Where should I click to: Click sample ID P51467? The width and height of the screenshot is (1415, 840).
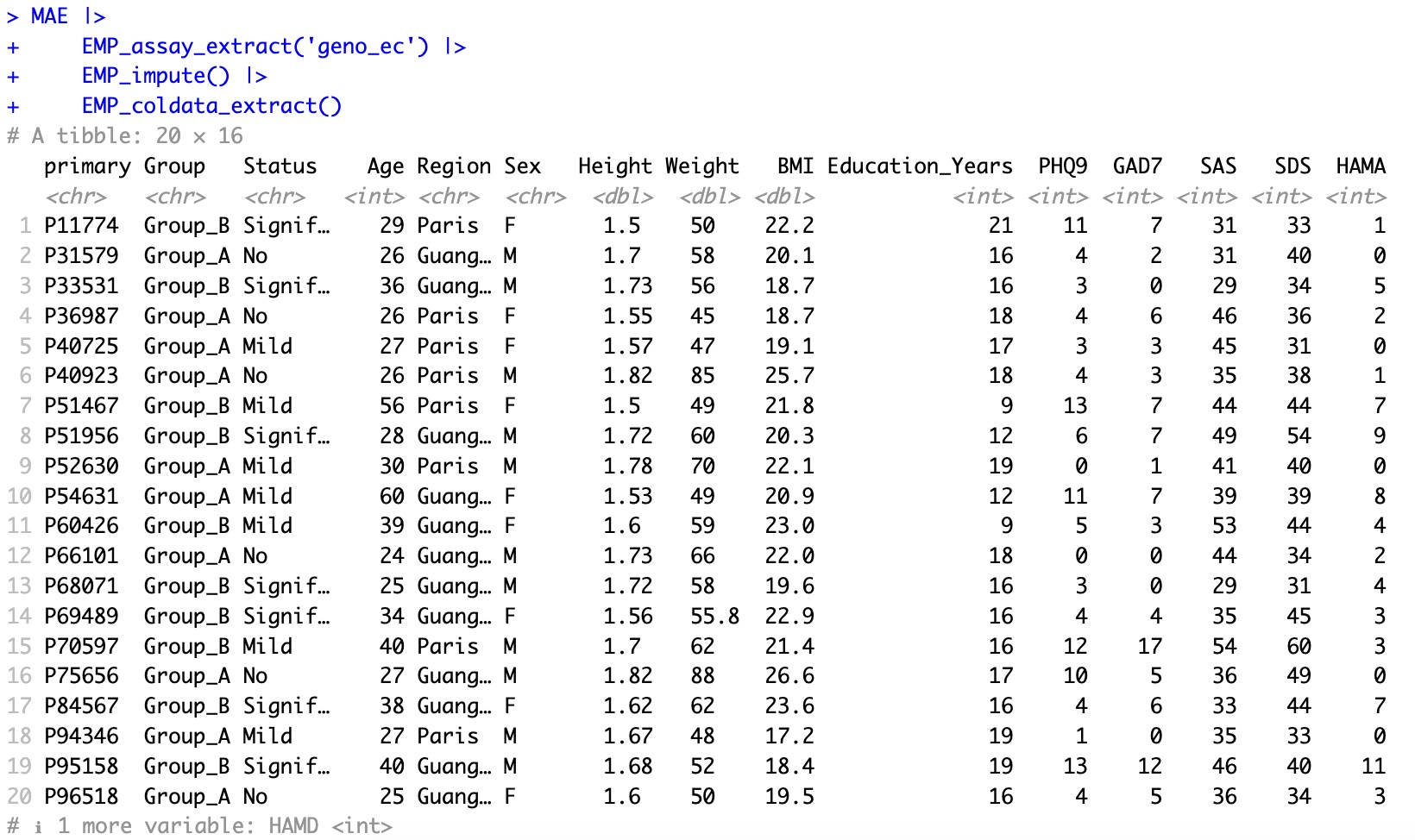coord(81,406)
